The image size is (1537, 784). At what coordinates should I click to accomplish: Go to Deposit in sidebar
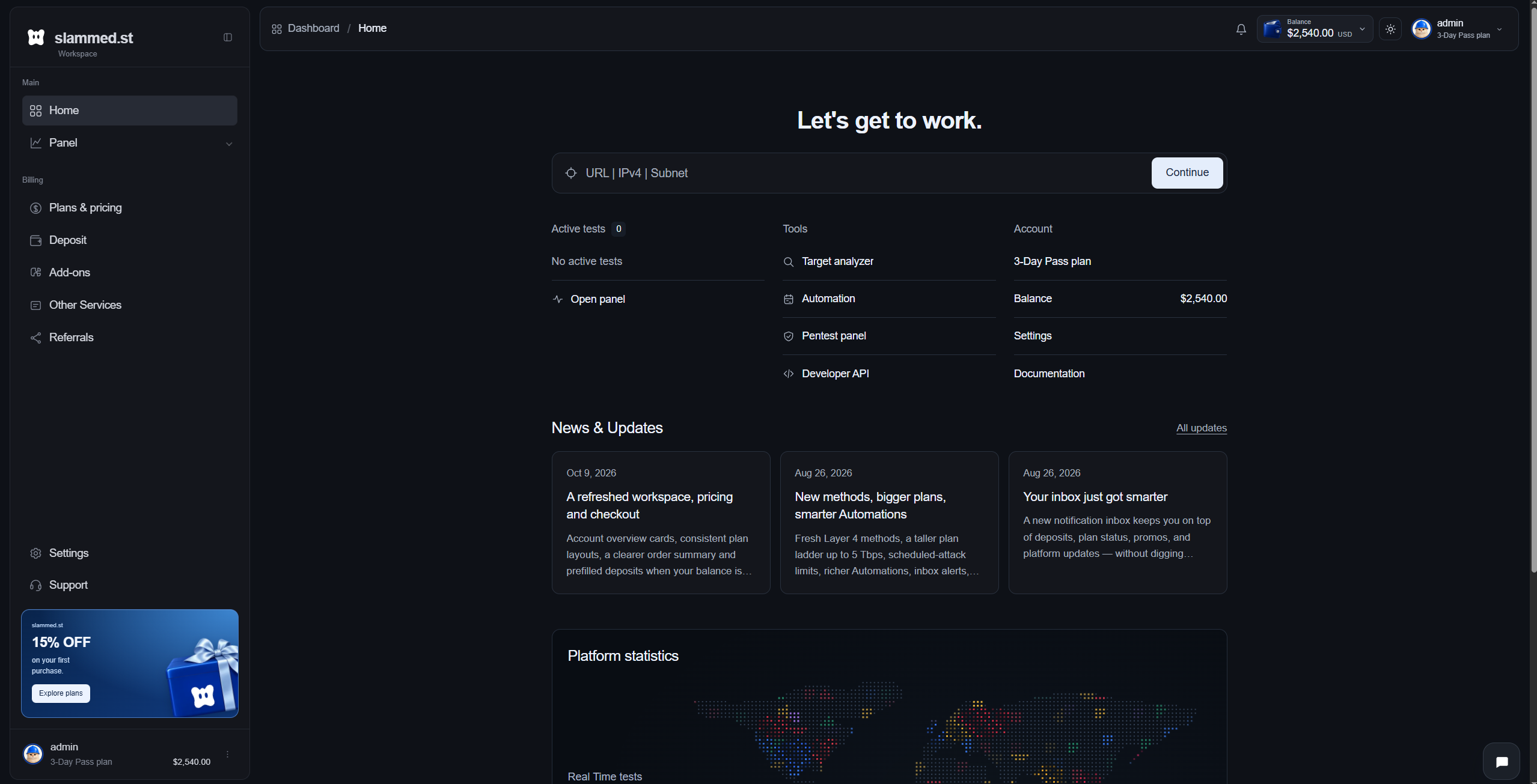pos(130,240)
